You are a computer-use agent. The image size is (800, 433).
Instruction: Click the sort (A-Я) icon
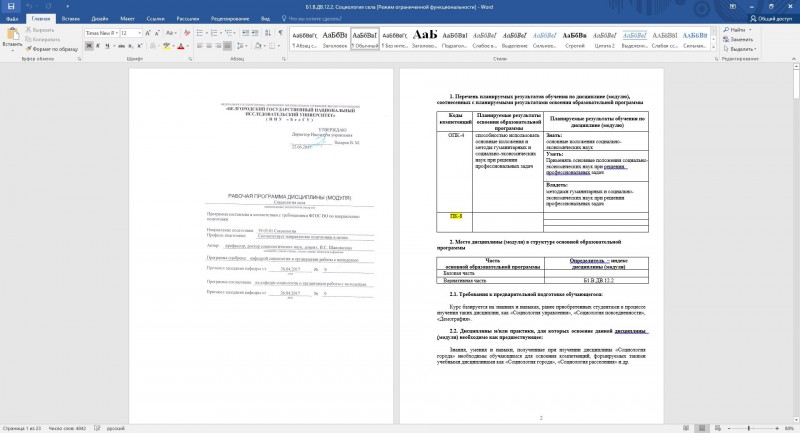[x=268, y=33]
